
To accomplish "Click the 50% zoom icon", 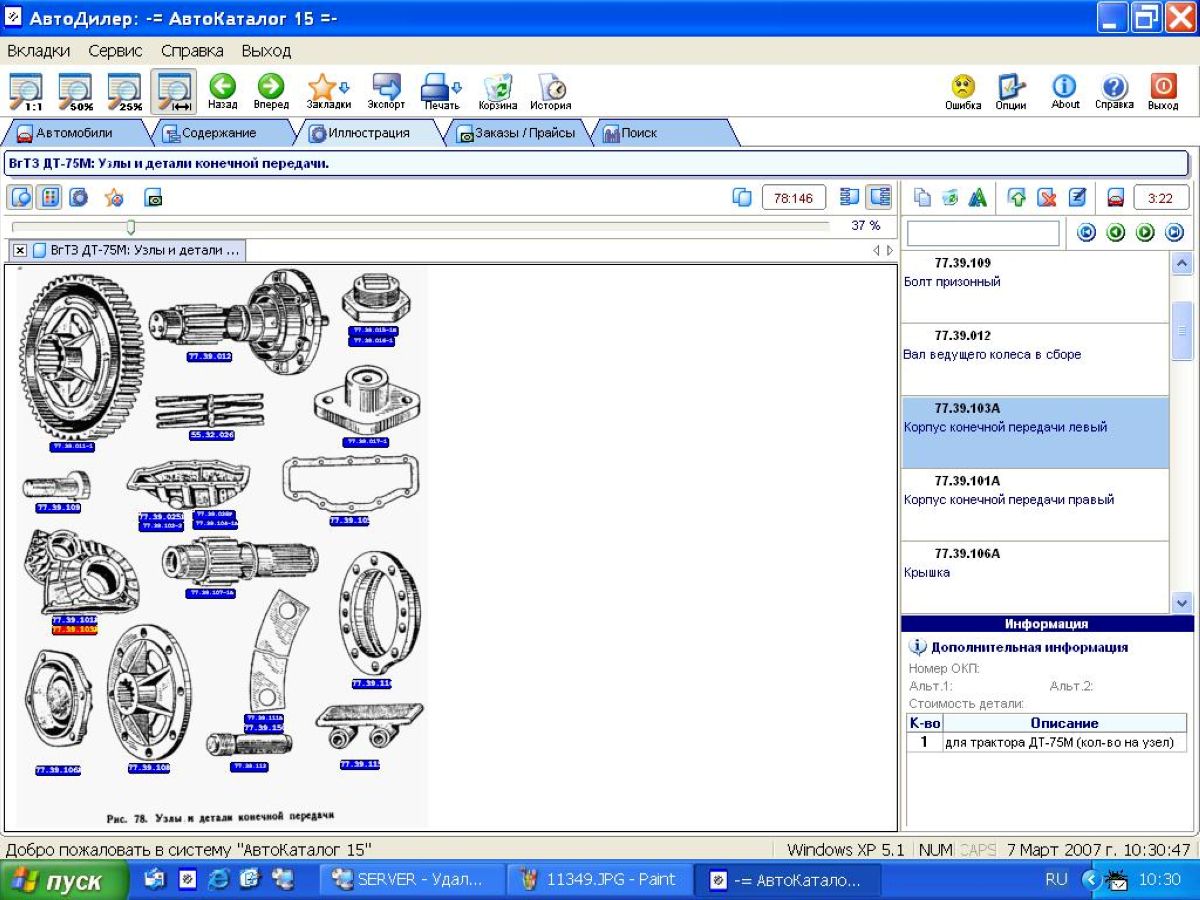I will [x=76, y=90].
